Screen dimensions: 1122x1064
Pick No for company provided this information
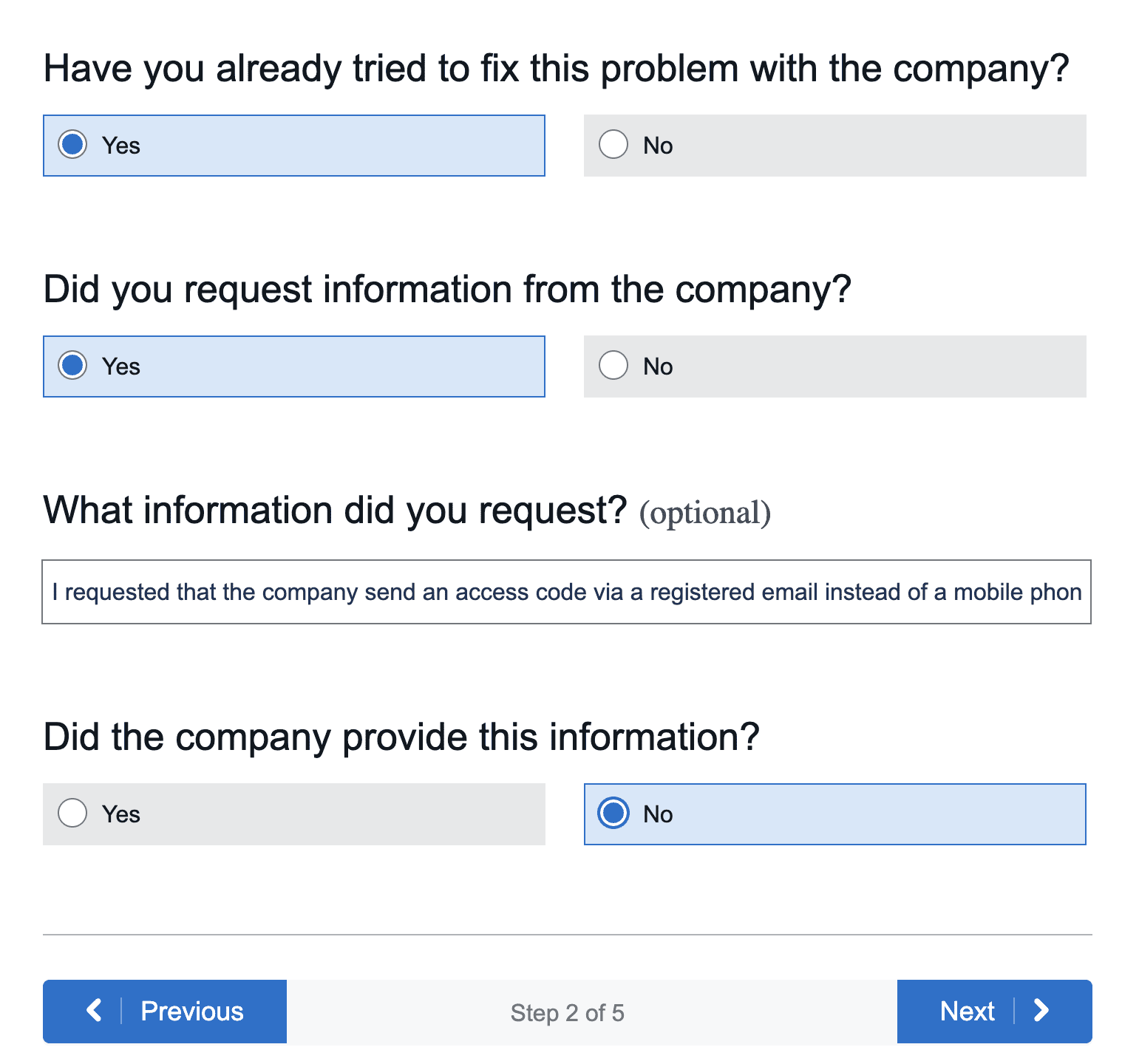click(613, 814)
